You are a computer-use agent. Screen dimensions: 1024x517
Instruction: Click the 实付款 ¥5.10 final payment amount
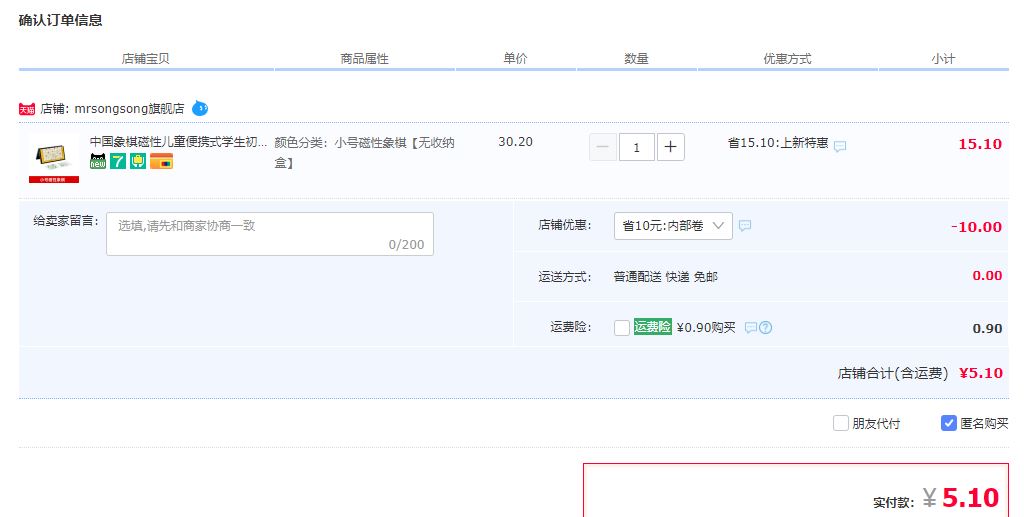961,498
